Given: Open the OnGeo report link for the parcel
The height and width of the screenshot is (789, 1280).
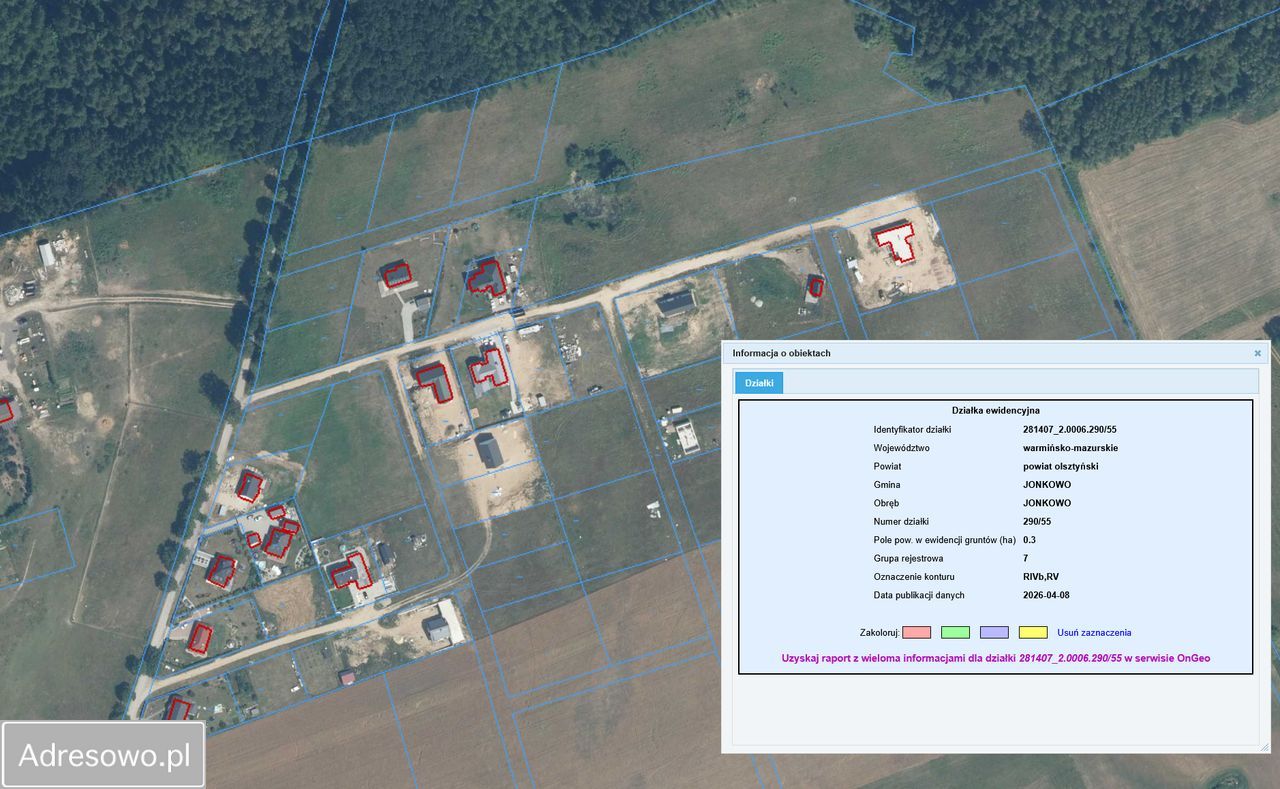Looking at the screenshot, I should coord(995,658).
